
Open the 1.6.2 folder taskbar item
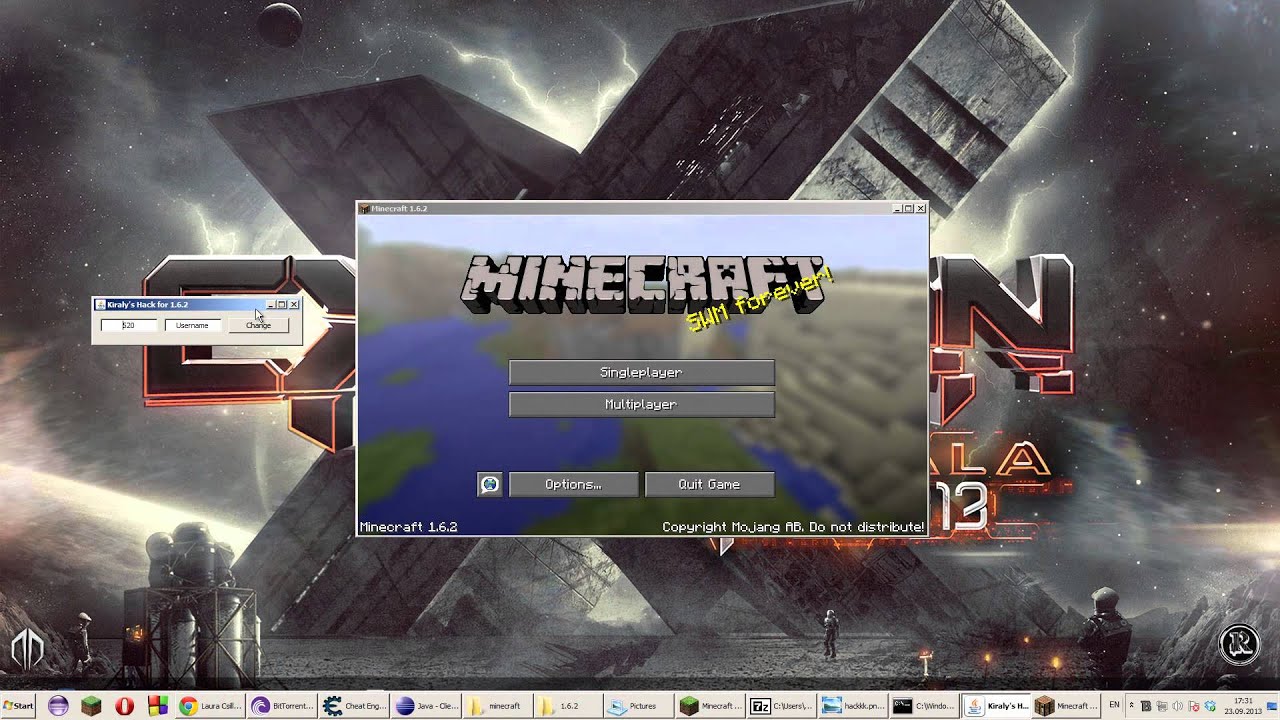point(567,705)
